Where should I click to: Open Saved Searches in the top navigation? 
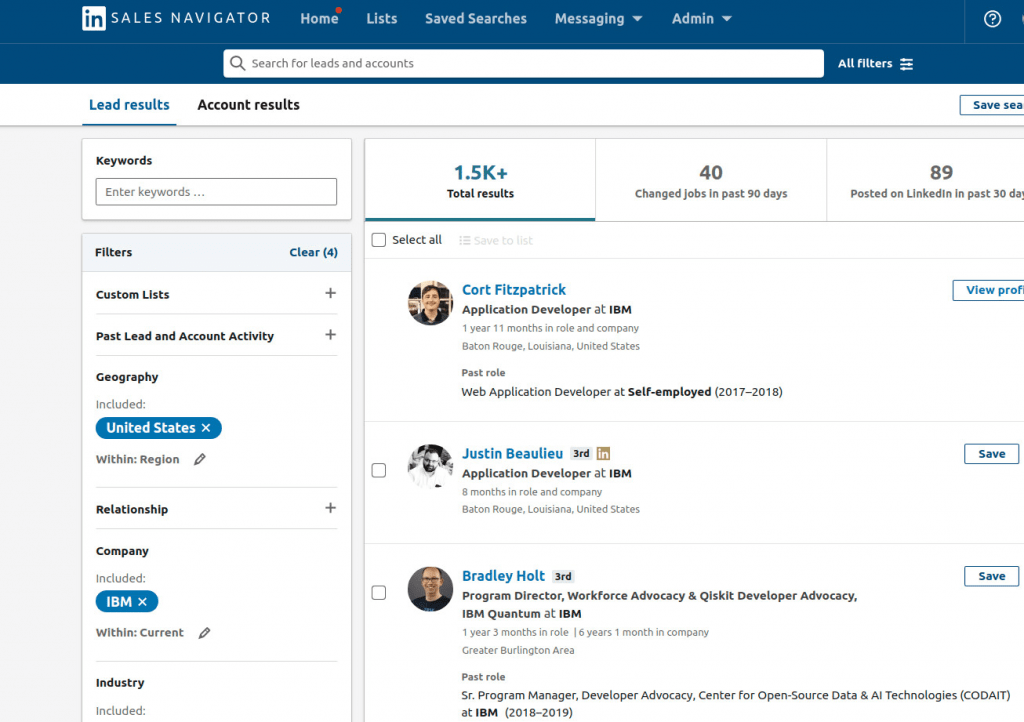(476, 19)
